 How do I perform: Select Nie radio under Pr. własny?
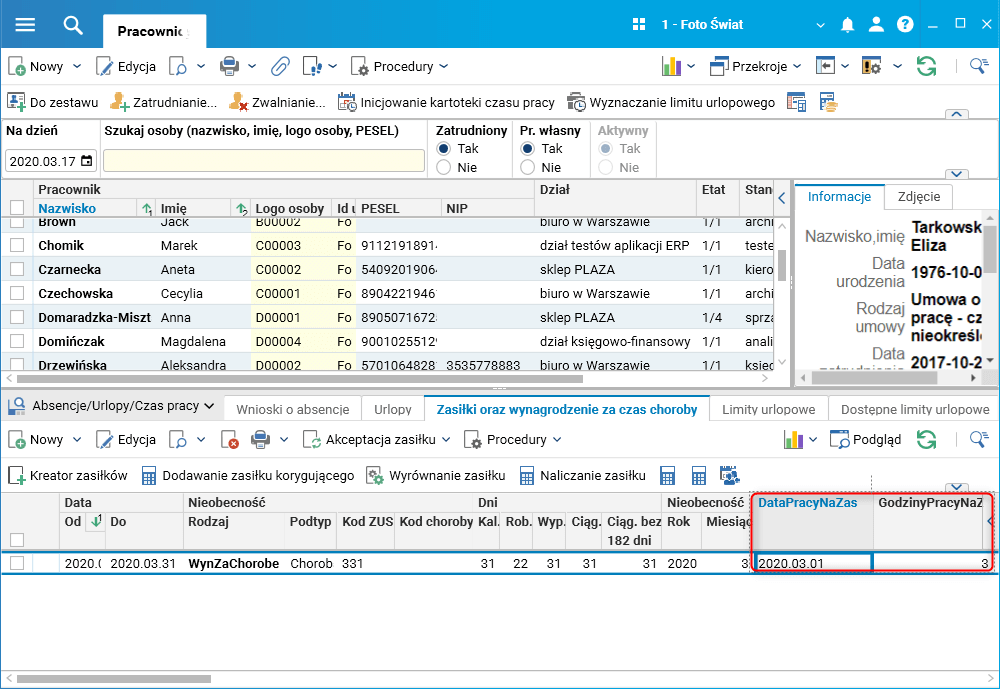click(528, 167)
